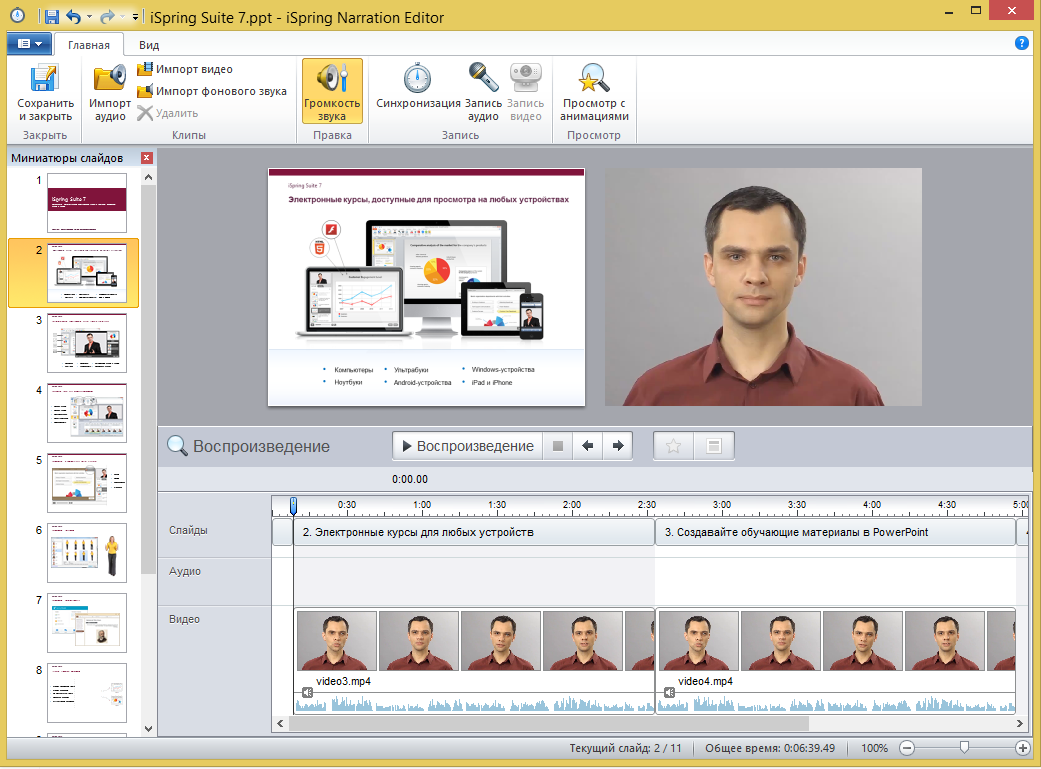Click Import Video in the ribbon

tap(185, 69)
